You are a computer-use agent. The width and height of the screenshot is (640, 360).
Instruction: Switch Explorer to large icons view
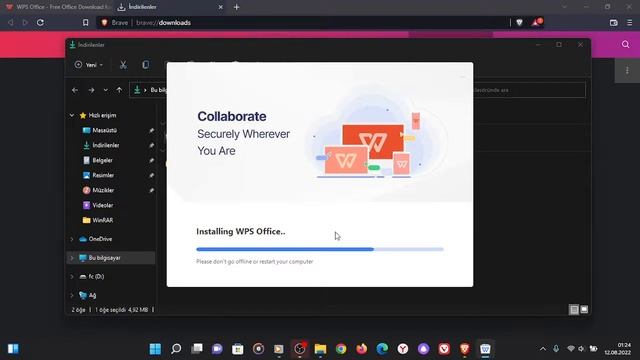coord(584,310)
